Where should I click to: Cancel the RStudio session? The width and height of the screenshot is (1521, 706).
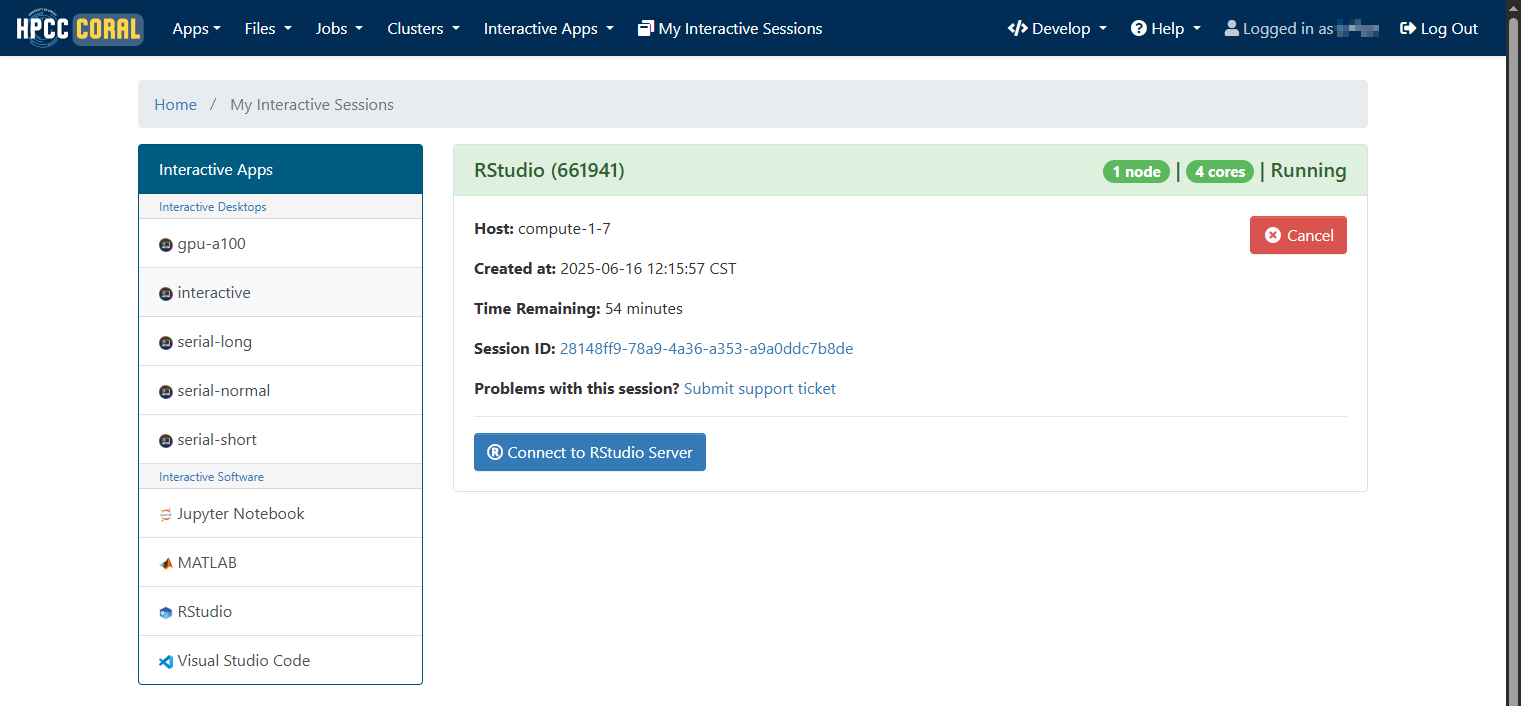[x=1298, y=235]
